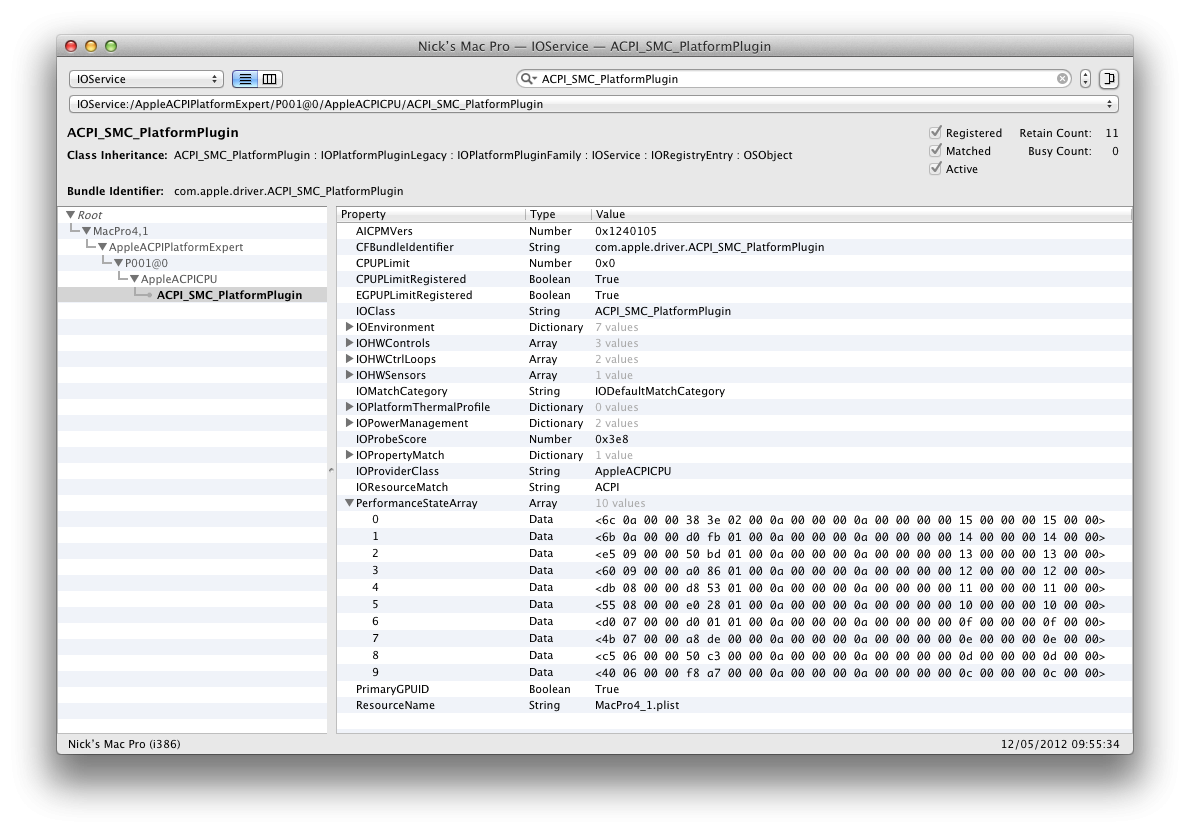Open the registry path pop-up menu

coord(593,104)
